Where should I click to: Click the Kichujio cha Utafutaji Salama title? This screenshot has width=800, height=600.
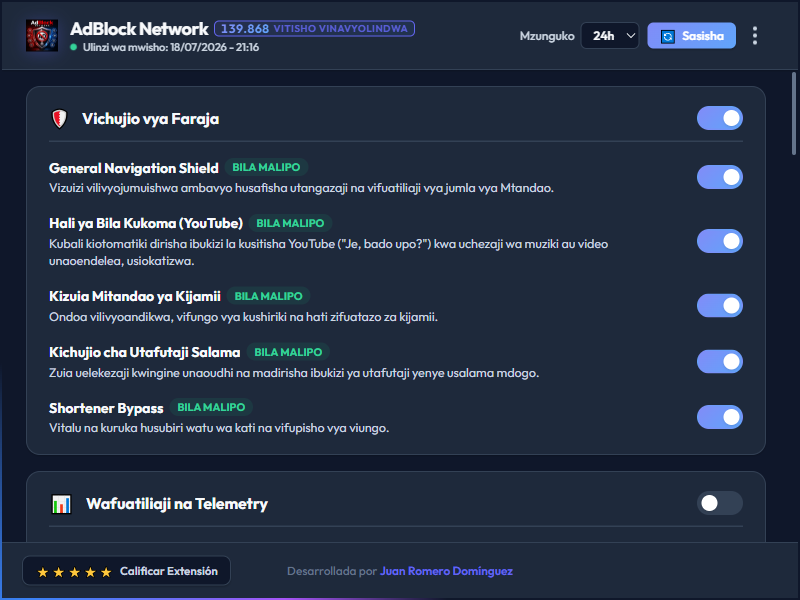tap(144, 353)
